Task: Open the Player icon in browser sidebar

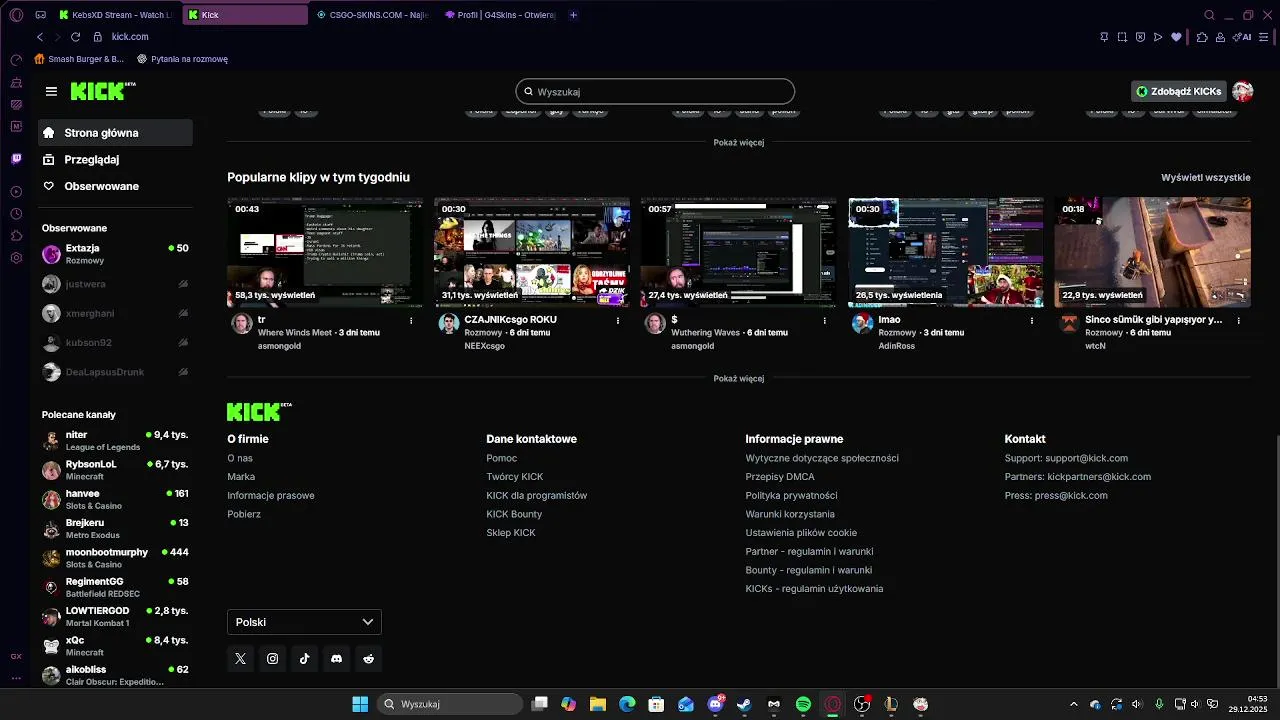Action: click(16, 191)
